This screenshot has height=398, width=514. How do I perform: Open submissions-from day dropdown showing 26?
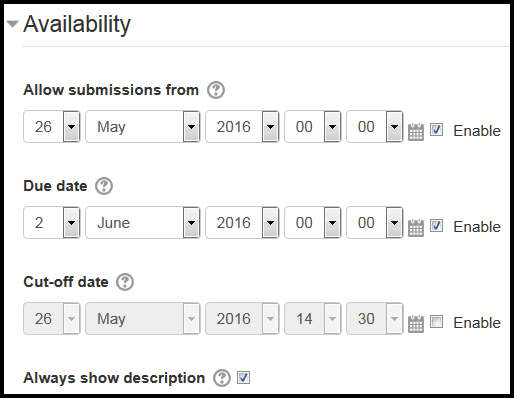click(x=52, y=127)
